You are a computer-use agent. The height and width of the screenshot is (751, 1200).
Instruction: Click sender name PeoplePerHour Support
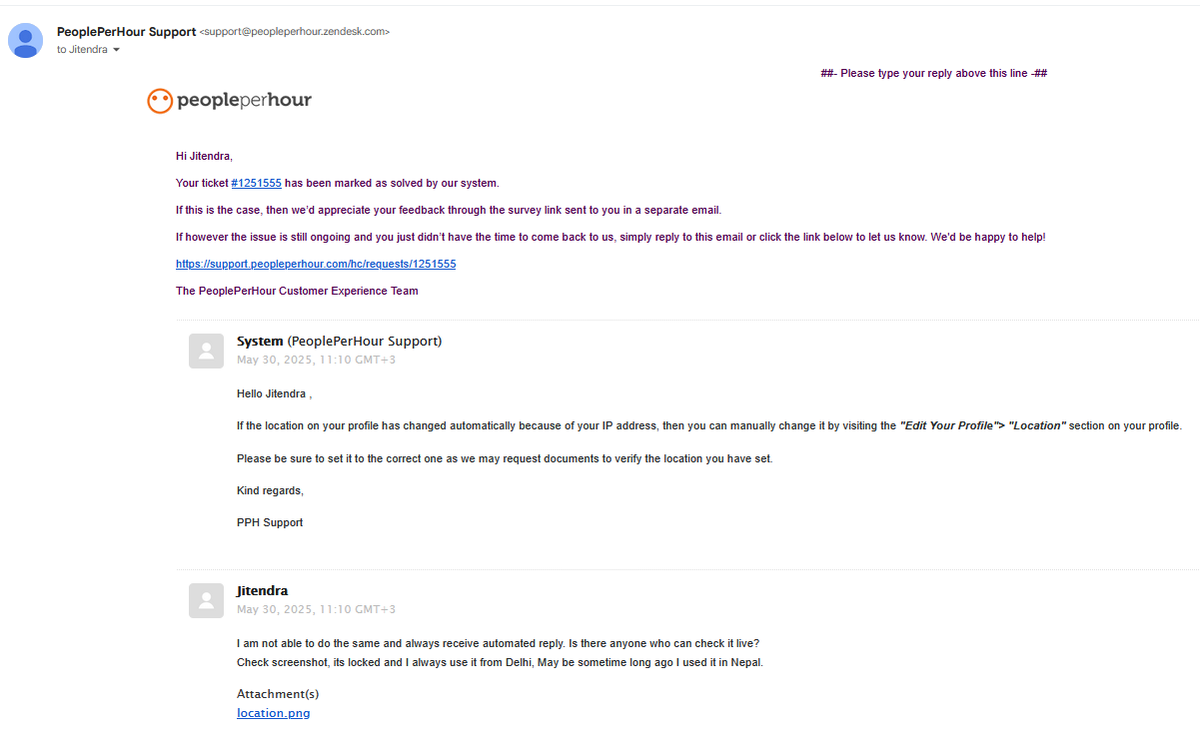click(126, 32)
